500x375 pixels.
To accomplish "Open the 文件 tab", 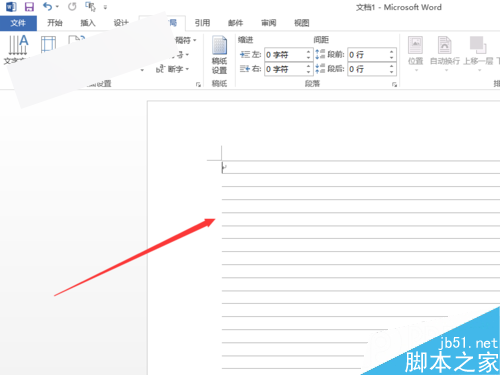I will tap(18, 23).
